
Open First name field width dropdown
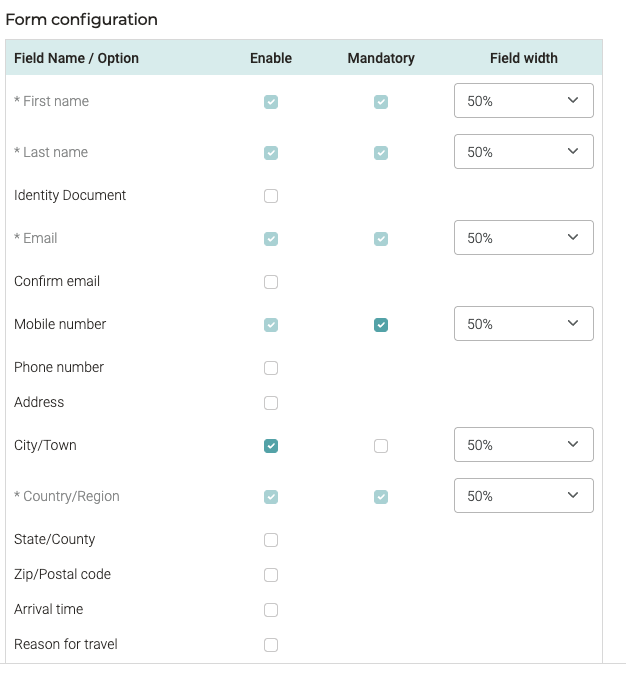pyautogui.click(x=523, y=101)
